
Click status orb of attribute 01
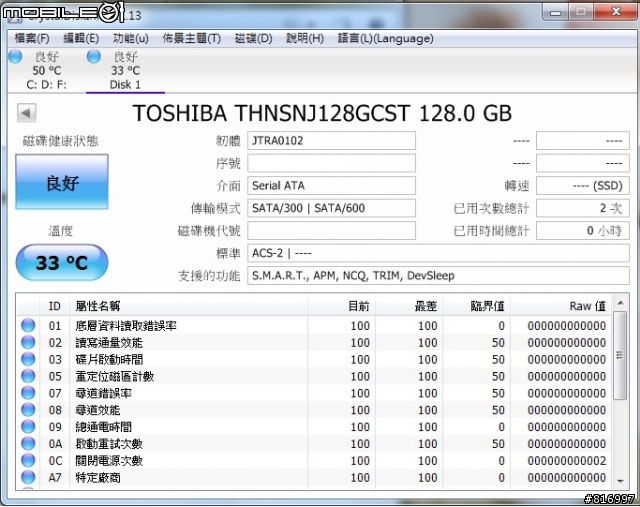pos(28,325)
